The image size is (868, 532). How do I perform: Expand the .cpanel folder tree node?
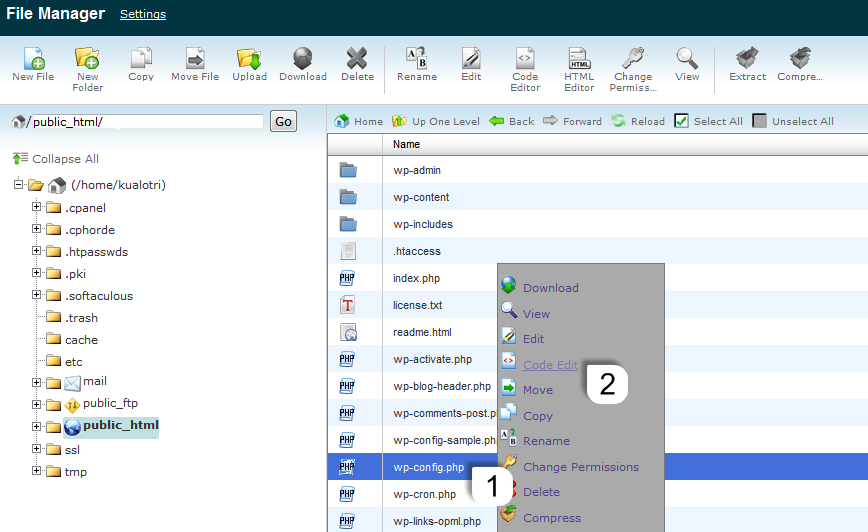(37, 207)
